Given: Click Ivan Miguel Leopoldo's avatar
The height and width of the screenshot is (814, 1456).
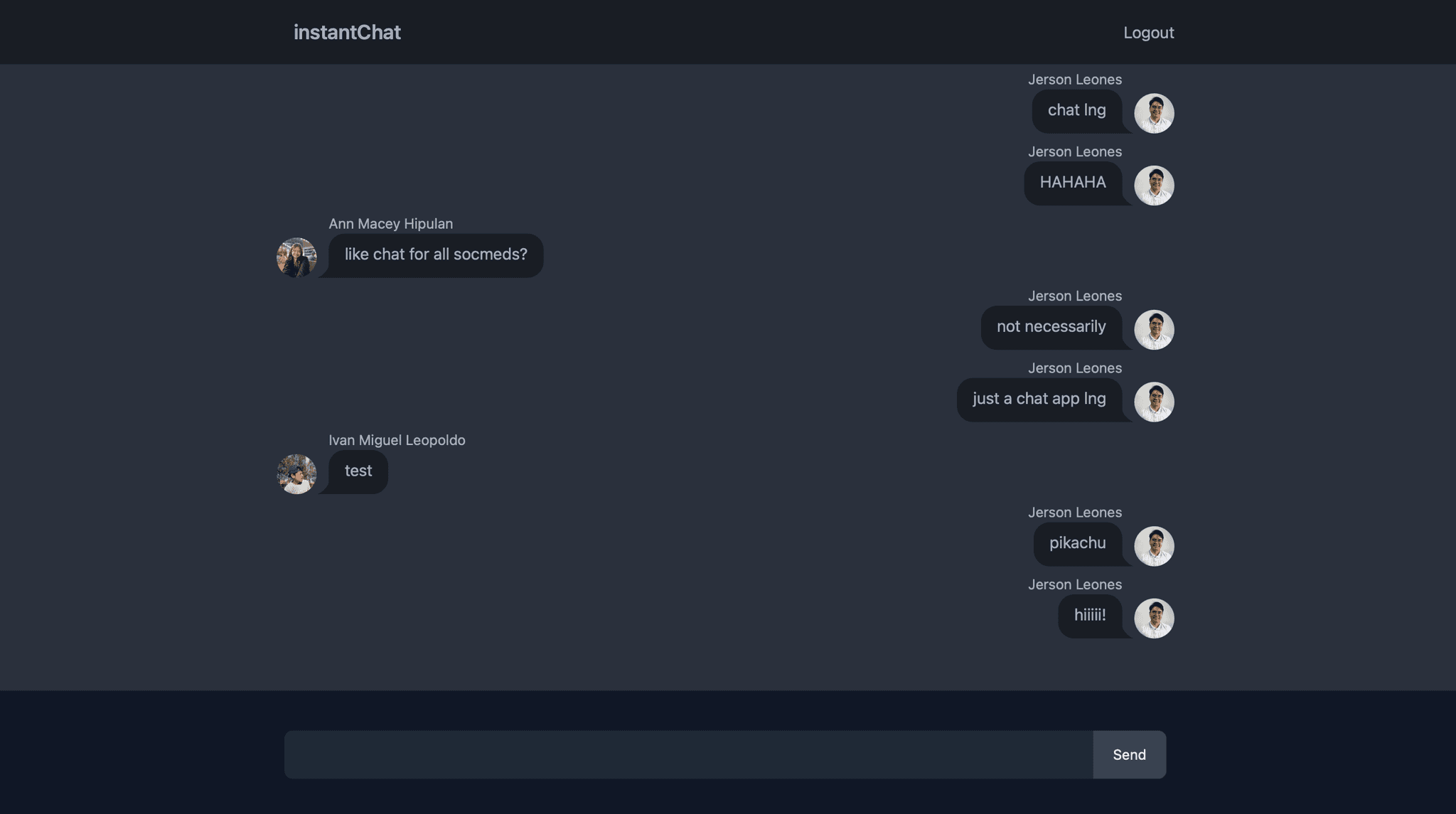Looking at the screenshot, I should pos(296,474).
